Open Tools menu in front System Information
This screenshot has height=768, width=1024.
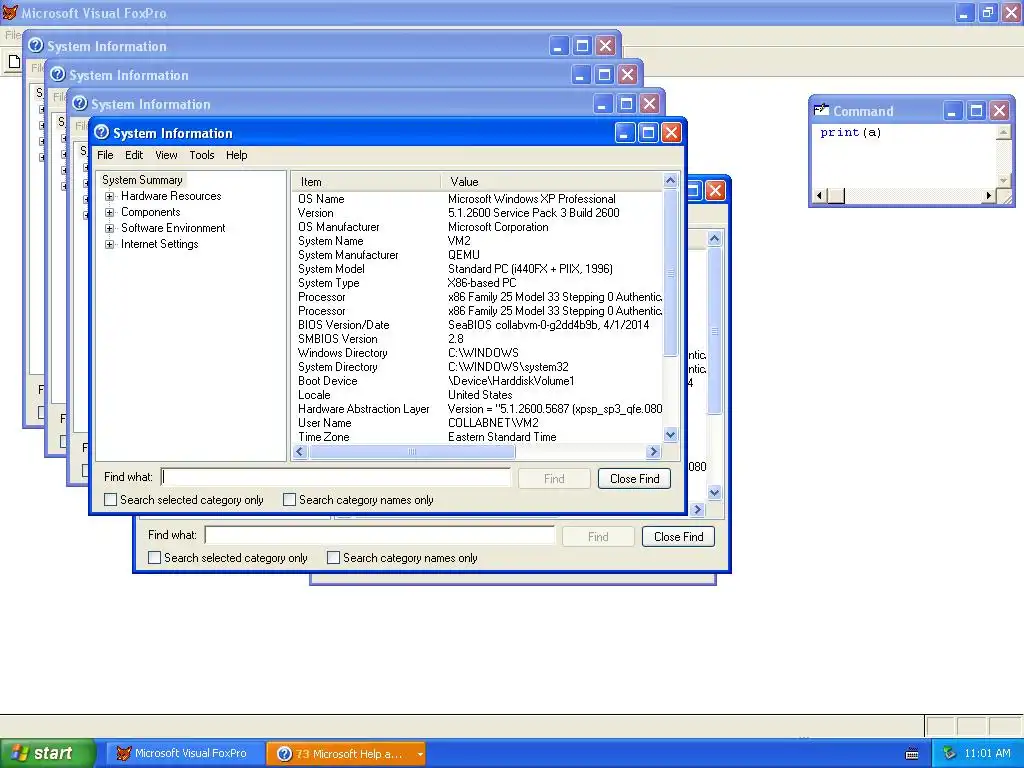coord(202,155)
